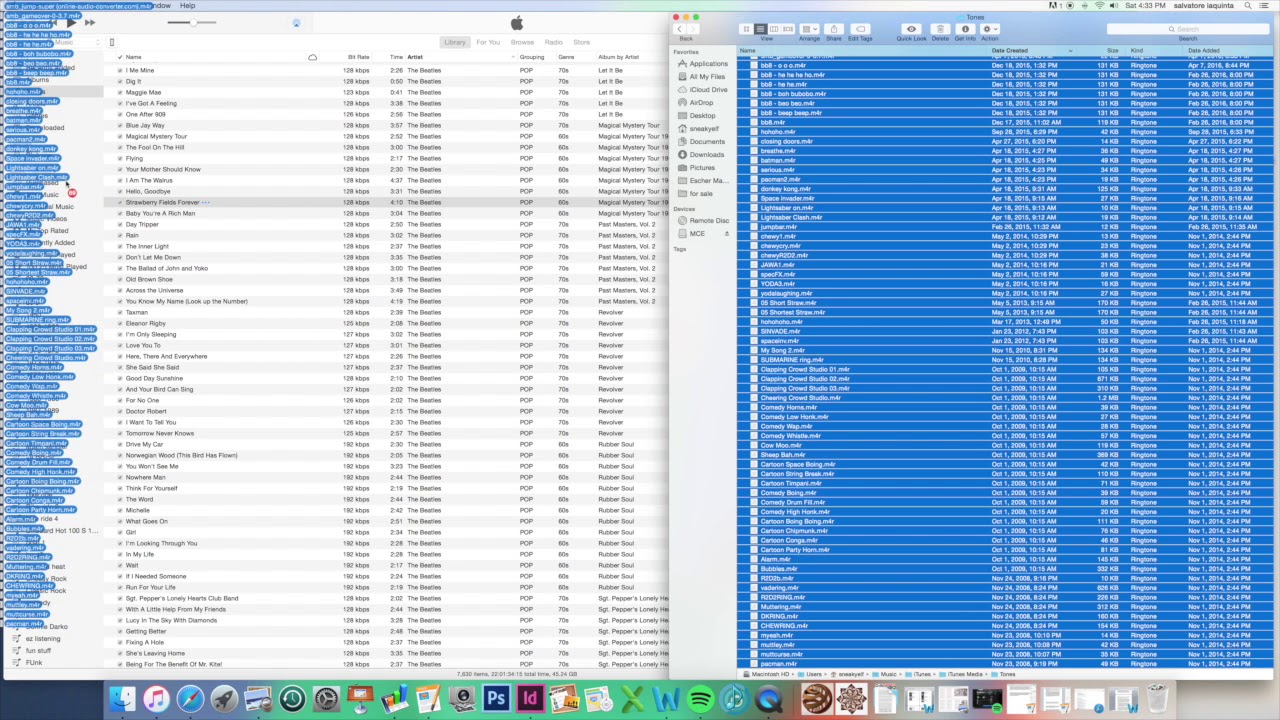Open Safari from the Dock
The width and height of the screenshot is (1280, 720).
(190, 698)
